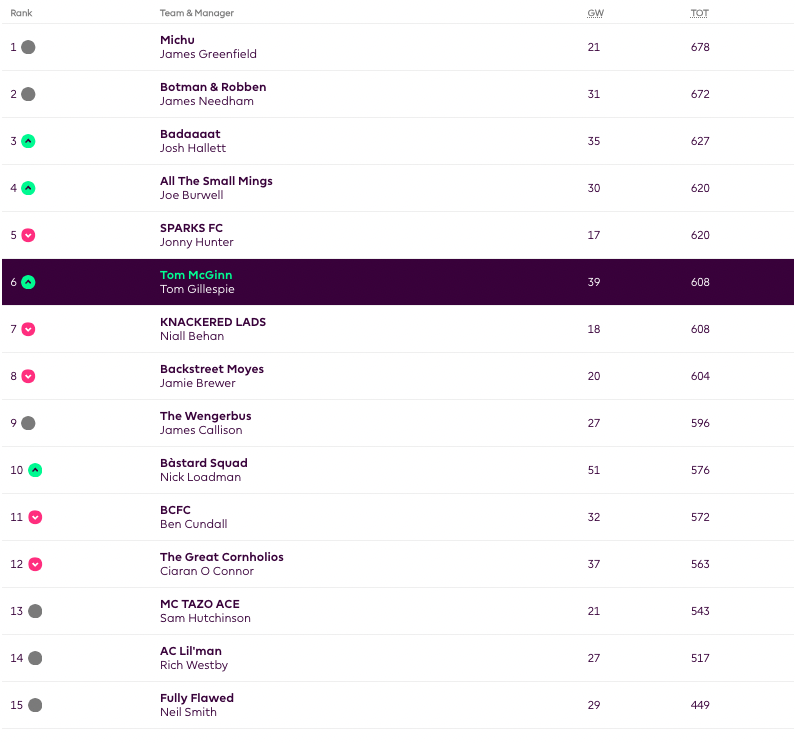Select the AC Lil'man team entry
Image resolution: width=795 pixels, height=743 pixels.
(x=190, y=651)
